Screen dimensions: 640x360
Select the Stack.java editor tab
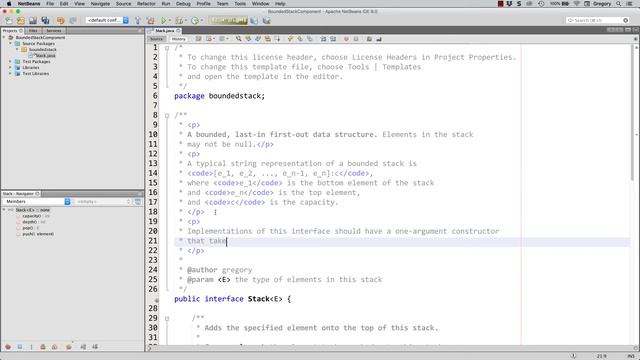[x=164, y=31]
